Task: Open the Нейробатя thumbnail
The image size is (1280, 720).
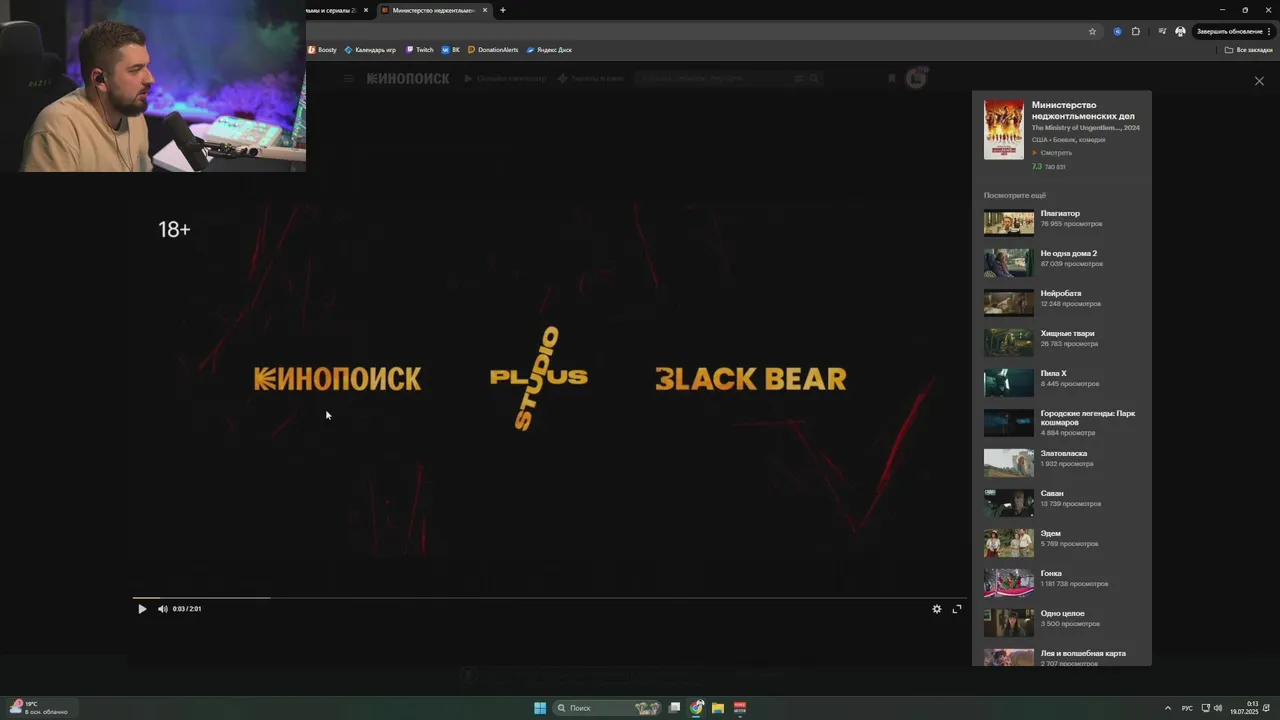Action: [1009, 302]
